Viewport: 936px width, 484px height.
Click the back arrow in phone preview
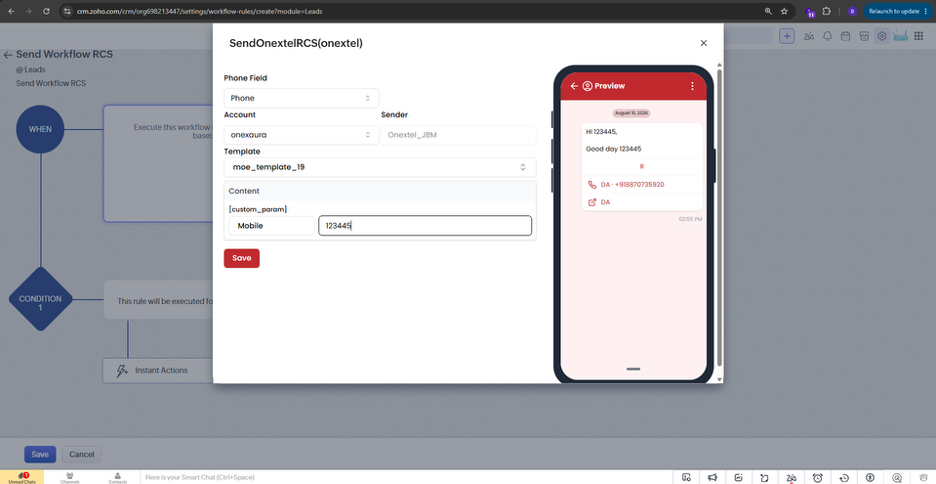574,86
